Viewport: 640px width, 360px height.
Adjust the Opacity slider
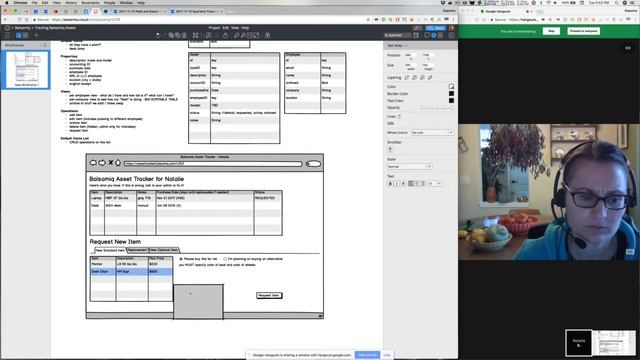pyautogui.click(x=437, y=107)
